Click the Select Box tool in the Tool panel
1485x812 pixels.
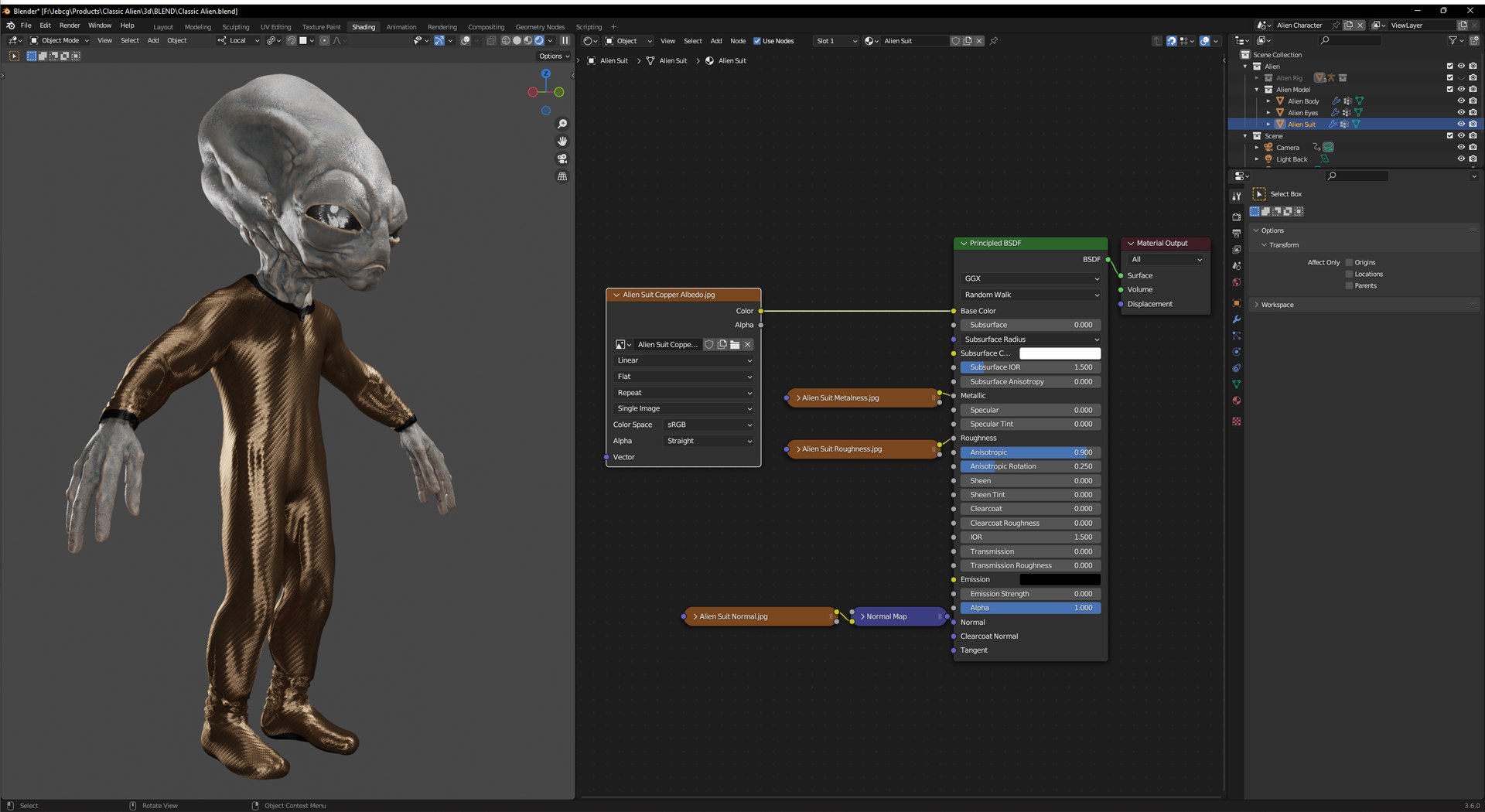[x=1259, y=194]
